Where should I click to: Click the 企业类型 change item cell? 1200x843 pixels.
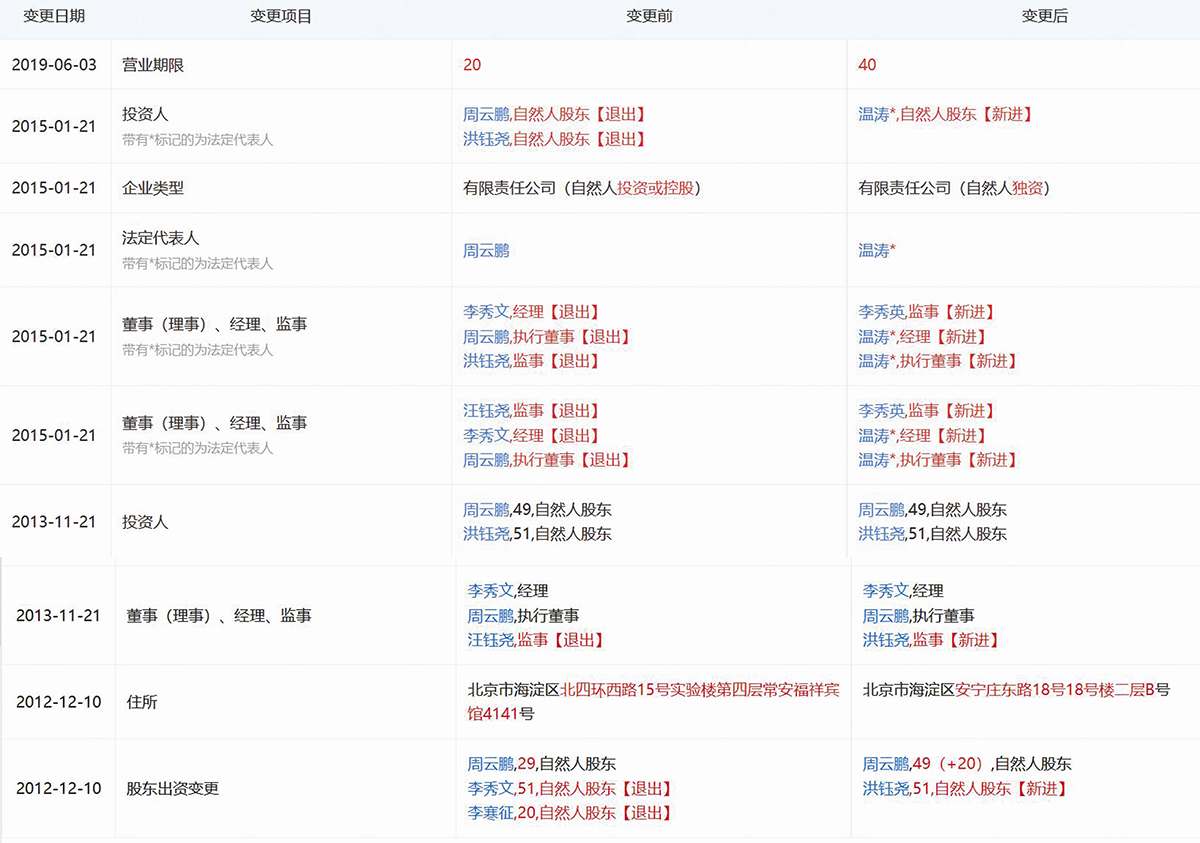click(x=153, y=188)
